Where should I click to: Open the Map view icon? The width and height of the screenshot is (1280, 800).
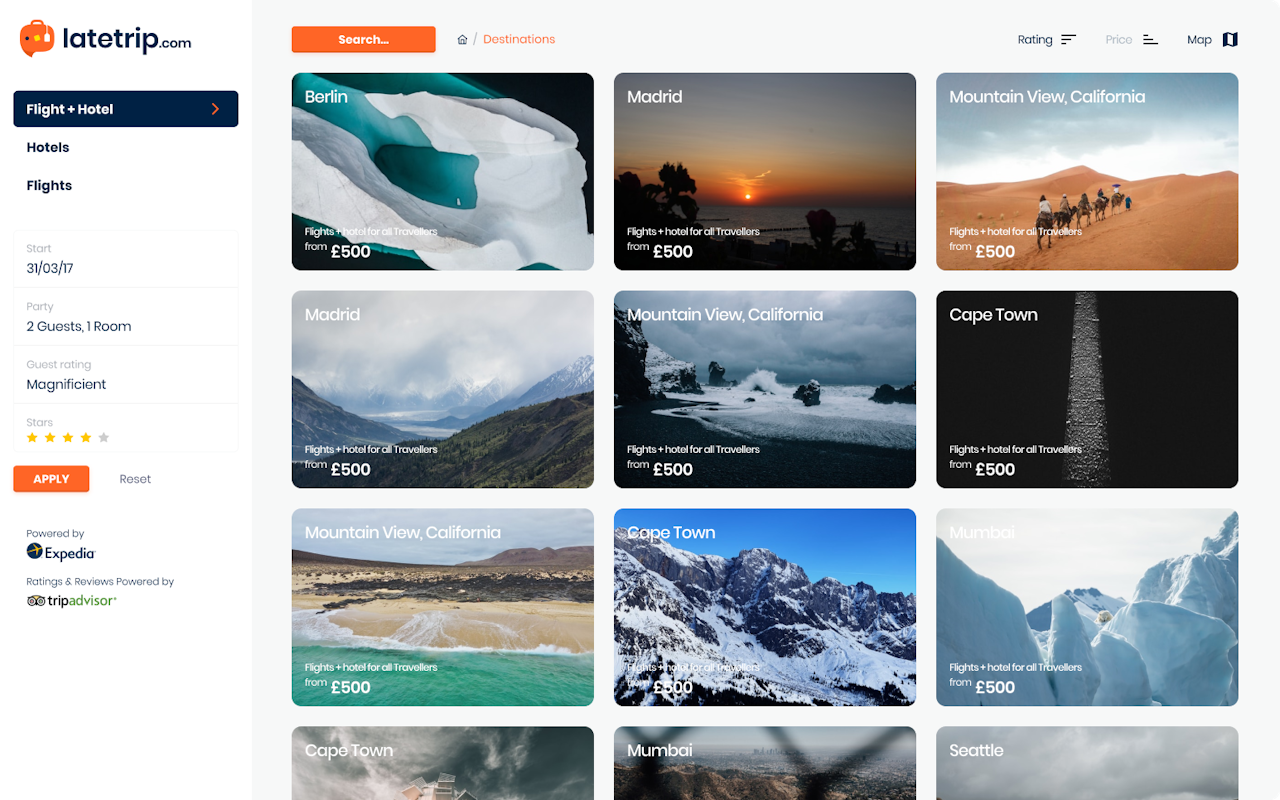pos(1230,40)
